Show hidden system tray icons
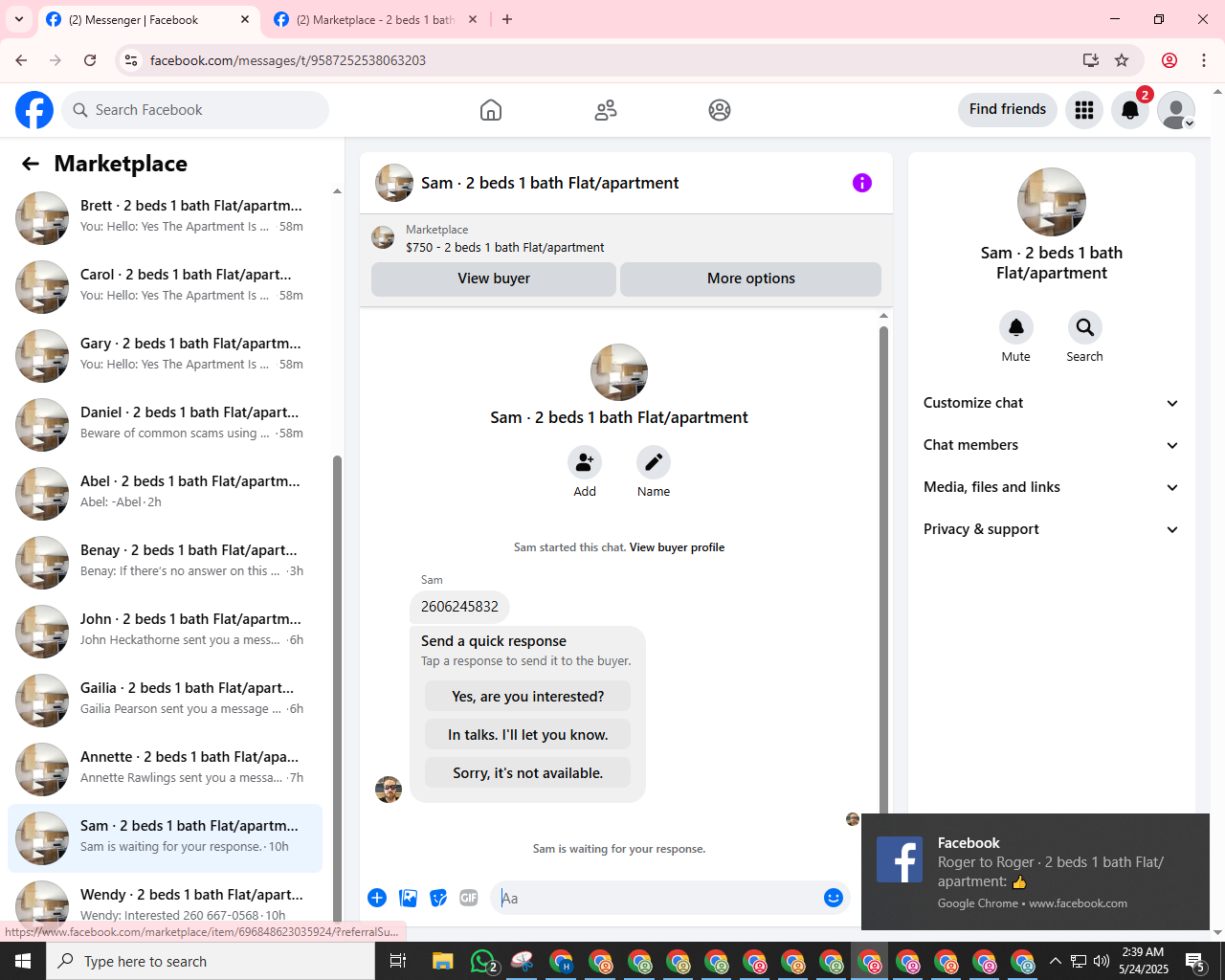Image resolution: width=1225 pixels, height=980 pixels. [x=1056, y=961]
